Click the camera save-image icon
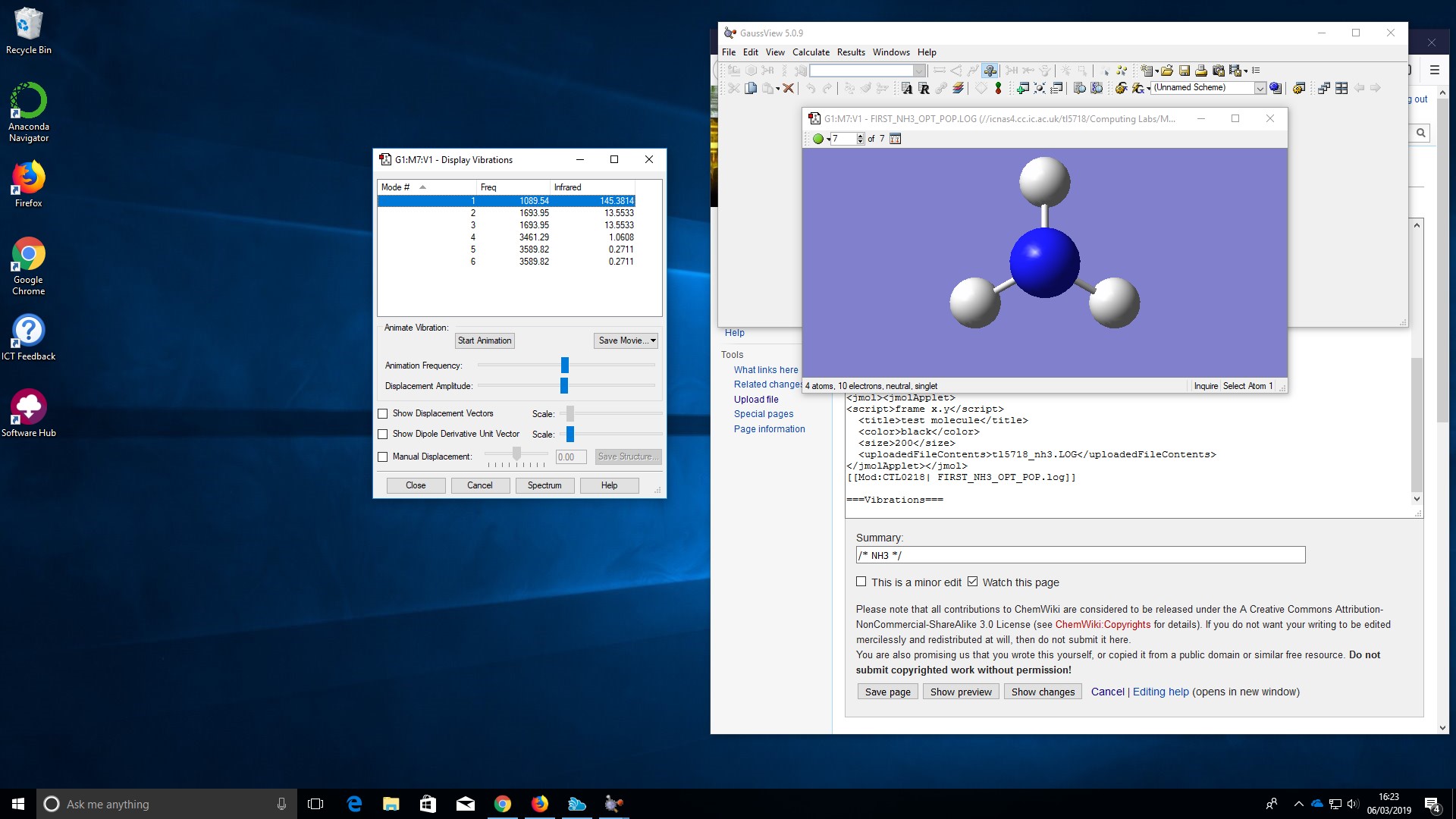 click(1219, 71)
